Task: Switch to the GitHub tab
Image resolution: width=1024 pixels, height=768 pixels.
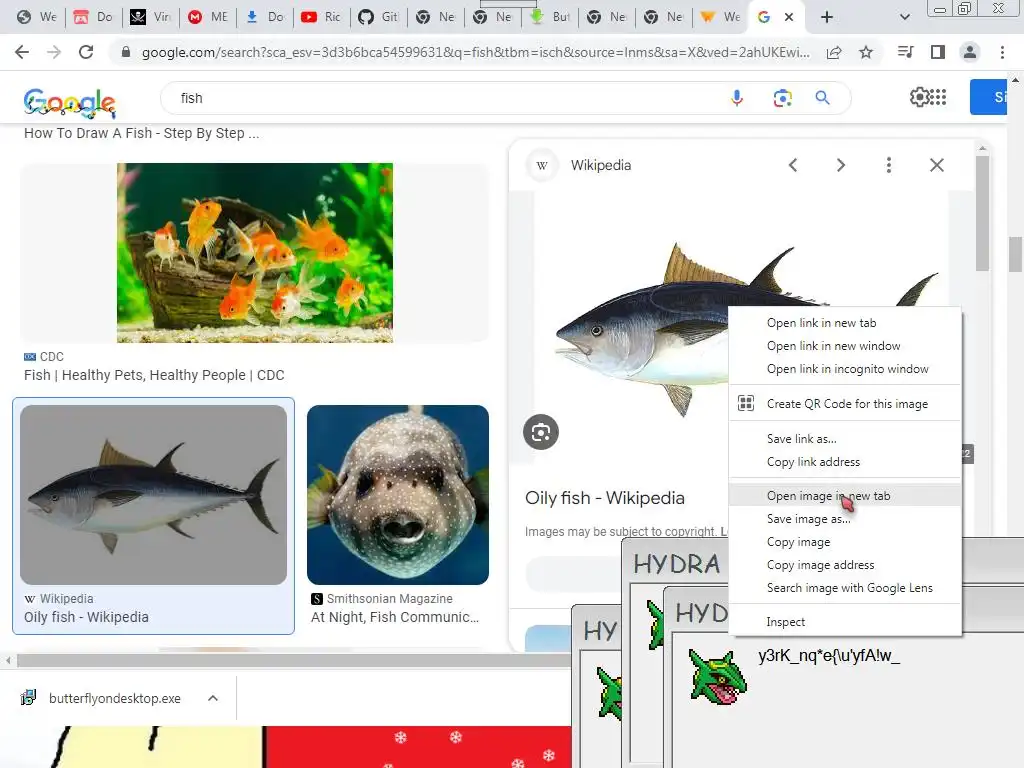Action: coord(378,17)
